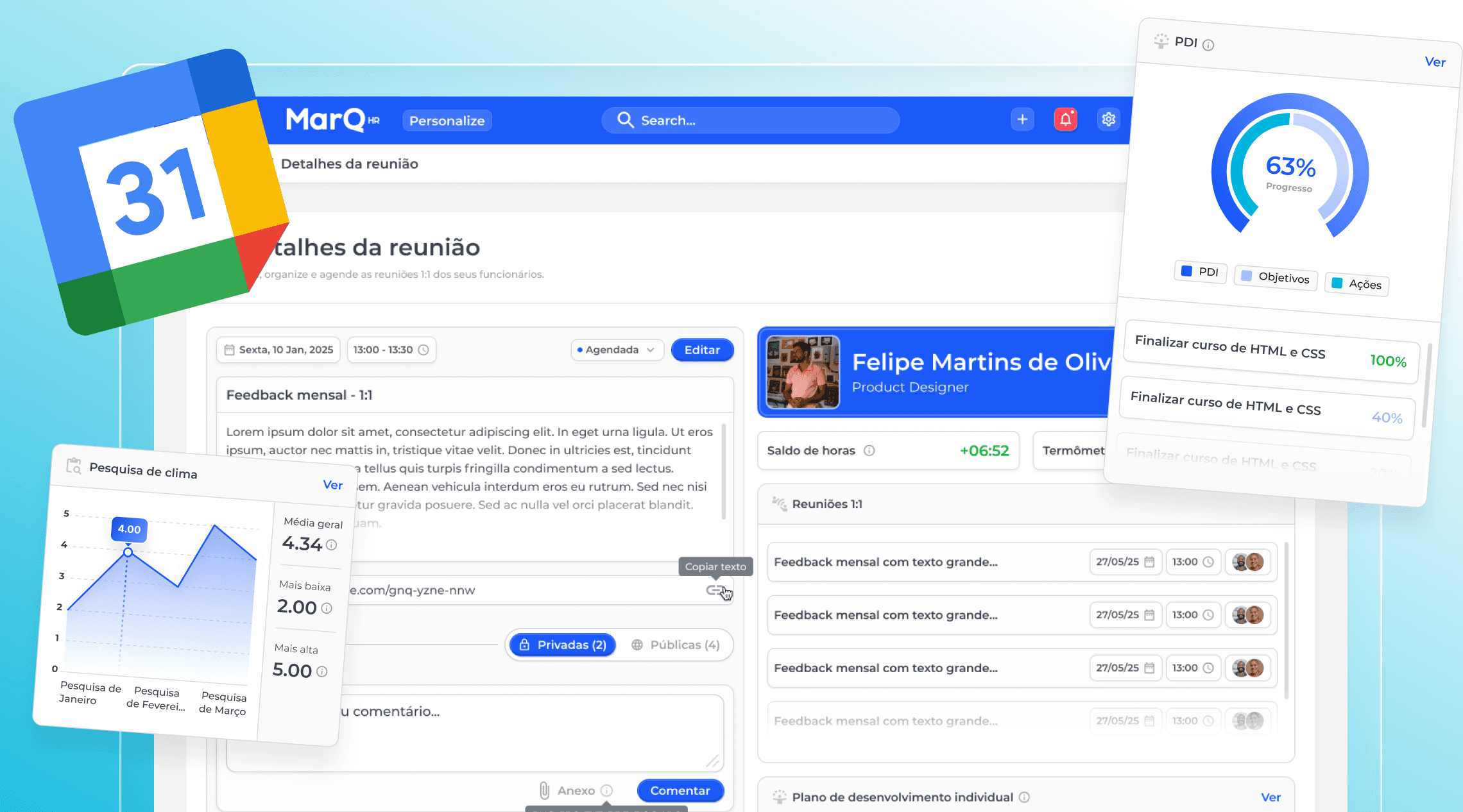Toggle the Ações legend chip
The width and height of the screenshot is (1463, 812).
(x=1356, y=283)
